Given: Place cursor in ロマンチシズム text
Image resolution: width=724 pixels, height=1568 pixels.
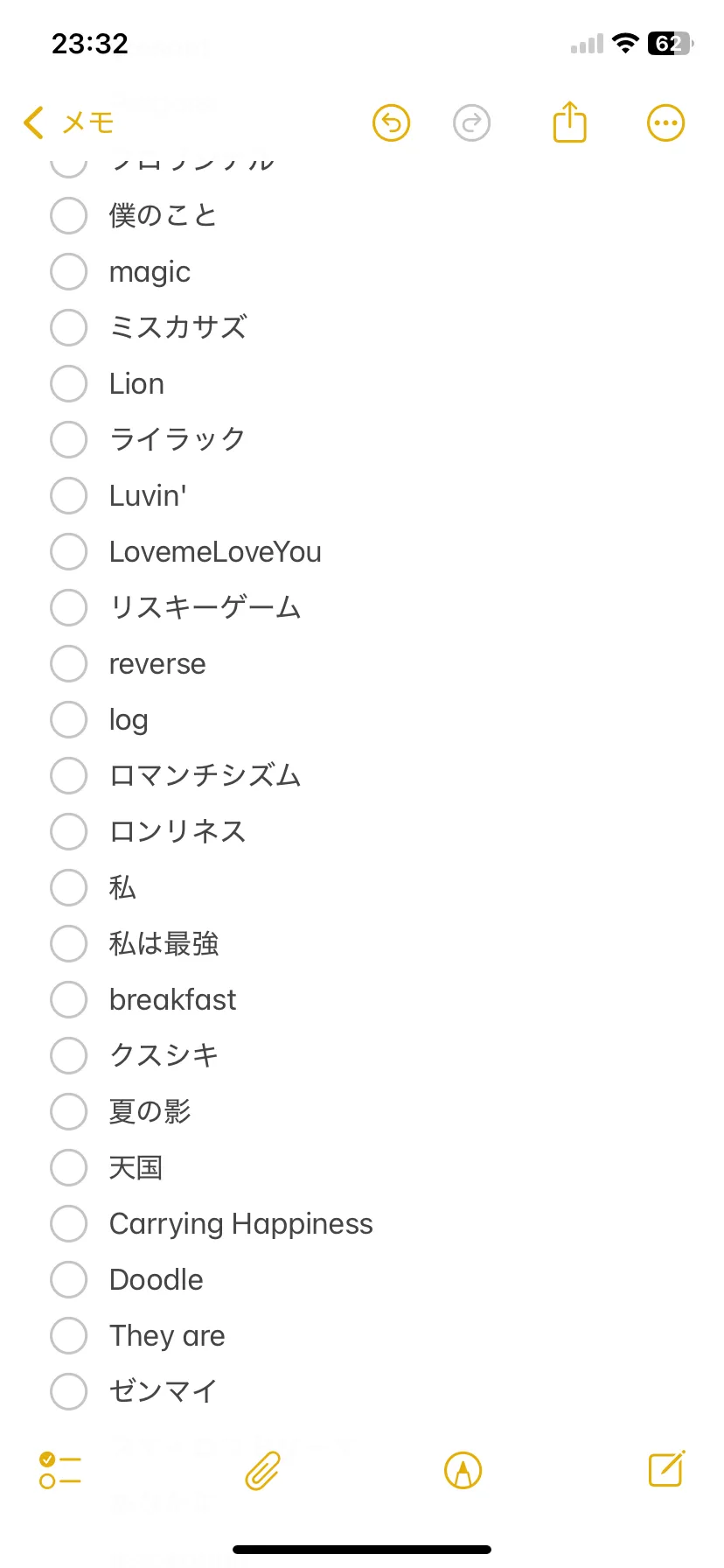Looking at the screenshot, I should [x=205, y=775].
